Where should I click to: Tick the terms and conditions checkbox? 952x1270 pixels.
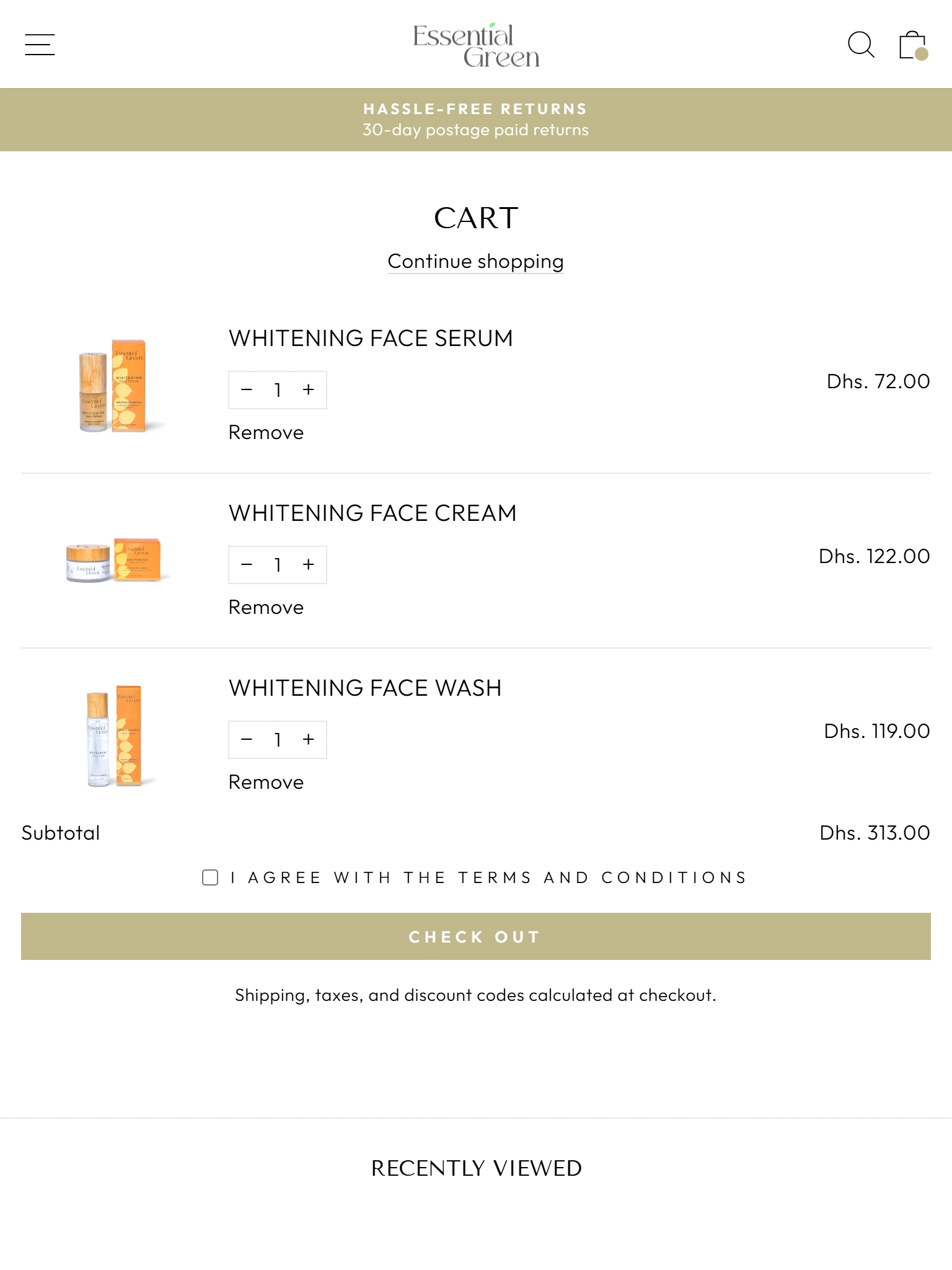pos(210,877)
